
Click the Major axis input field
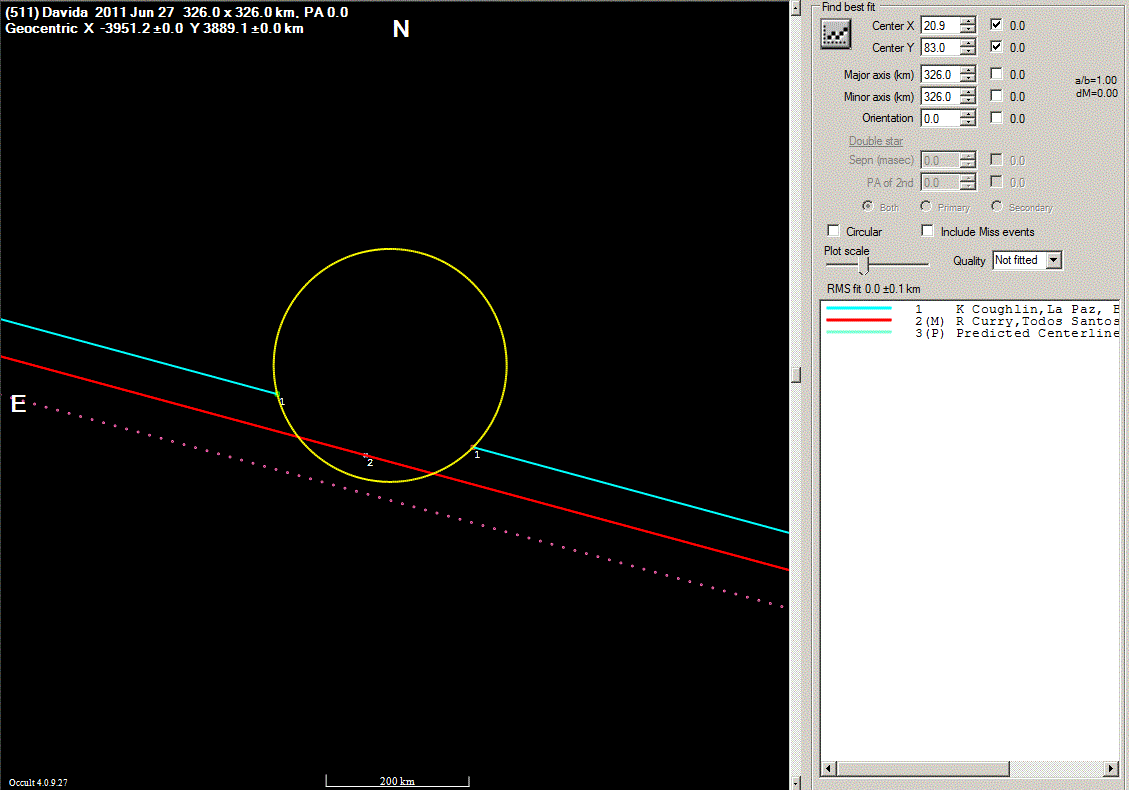coord(940,74)
